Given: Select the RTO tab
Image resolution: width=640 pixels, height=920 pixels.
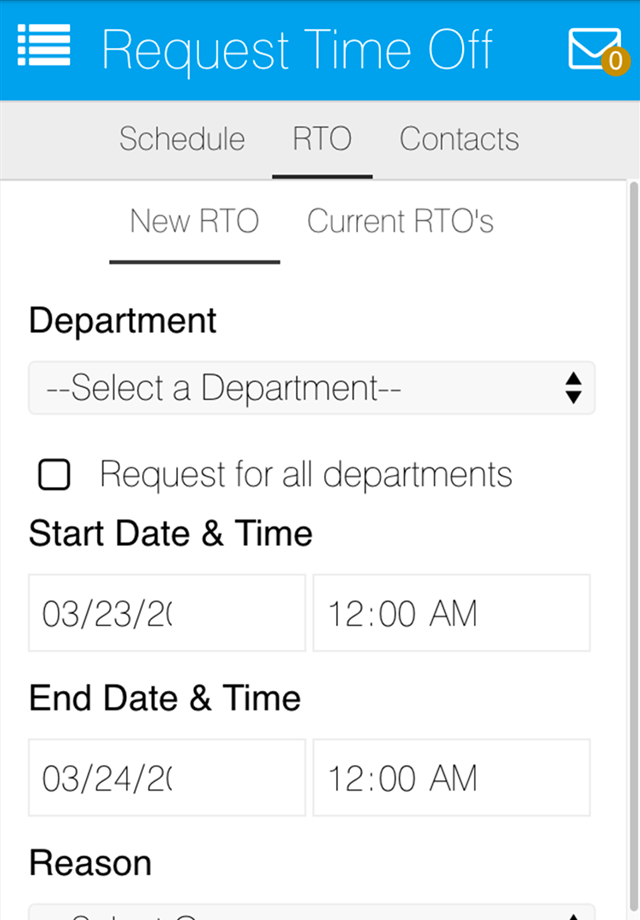Looking at the screenshot, I should coord(322,139).
